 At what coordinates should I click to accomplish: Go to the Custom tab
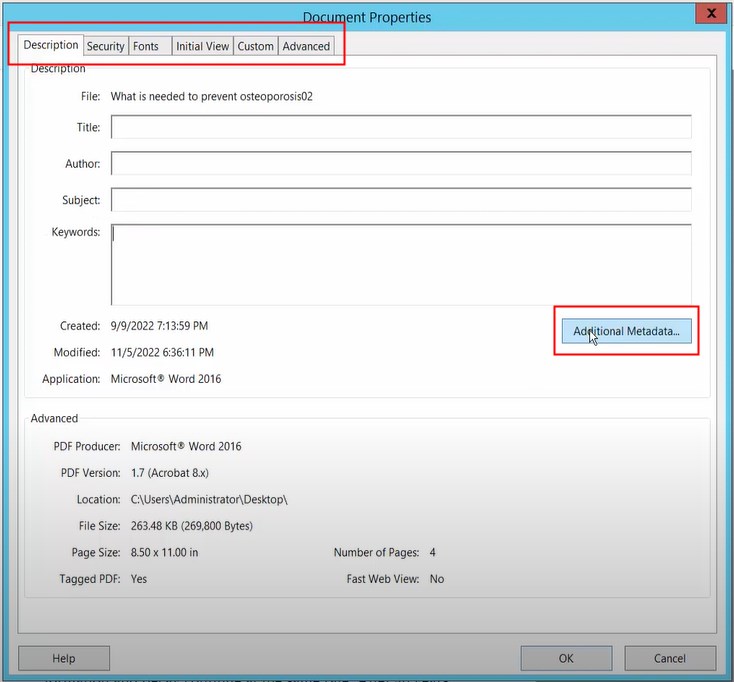(x=255, y=46)
